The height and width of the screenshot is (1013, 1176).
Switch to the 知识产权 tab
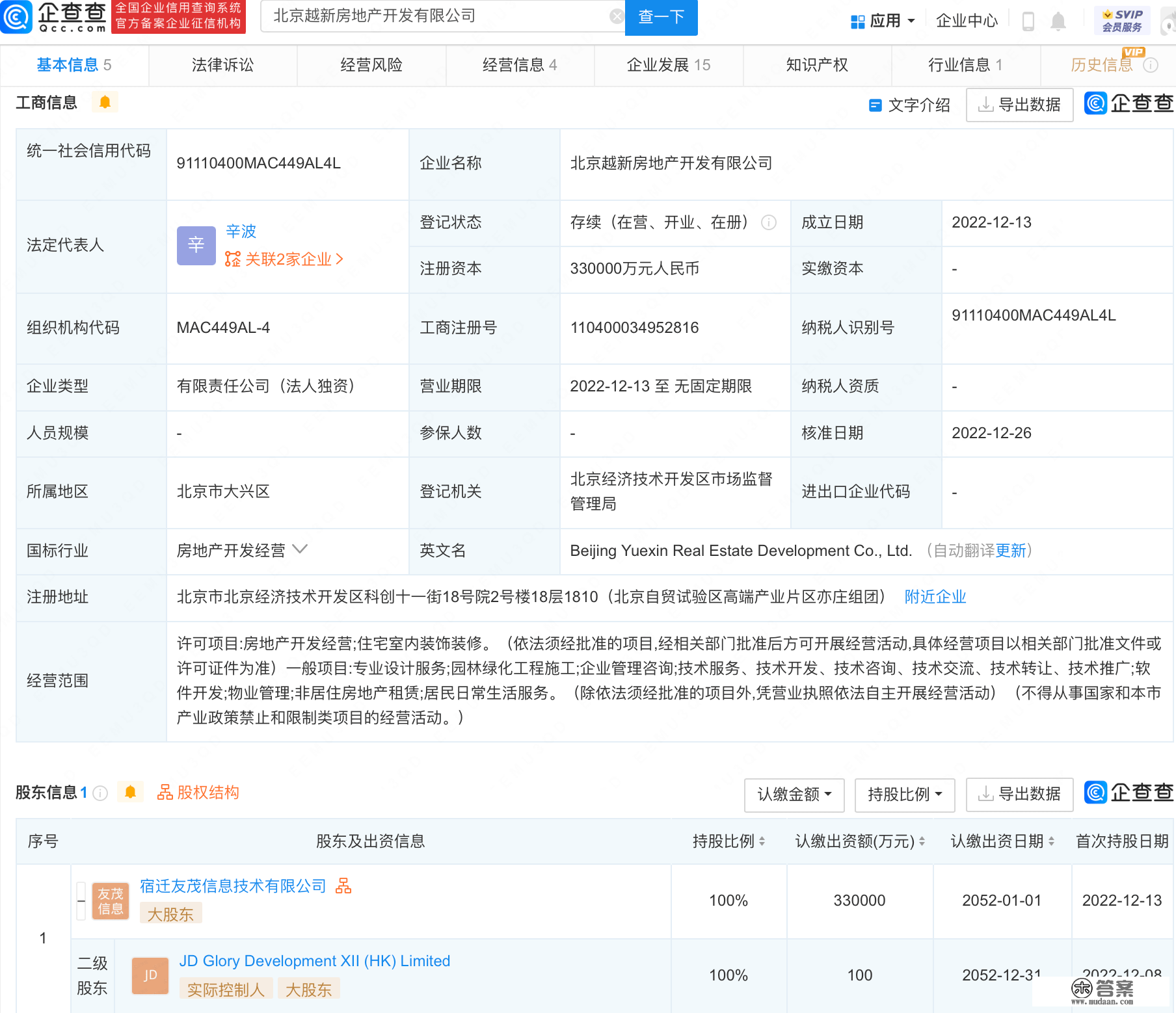[817, 65]
